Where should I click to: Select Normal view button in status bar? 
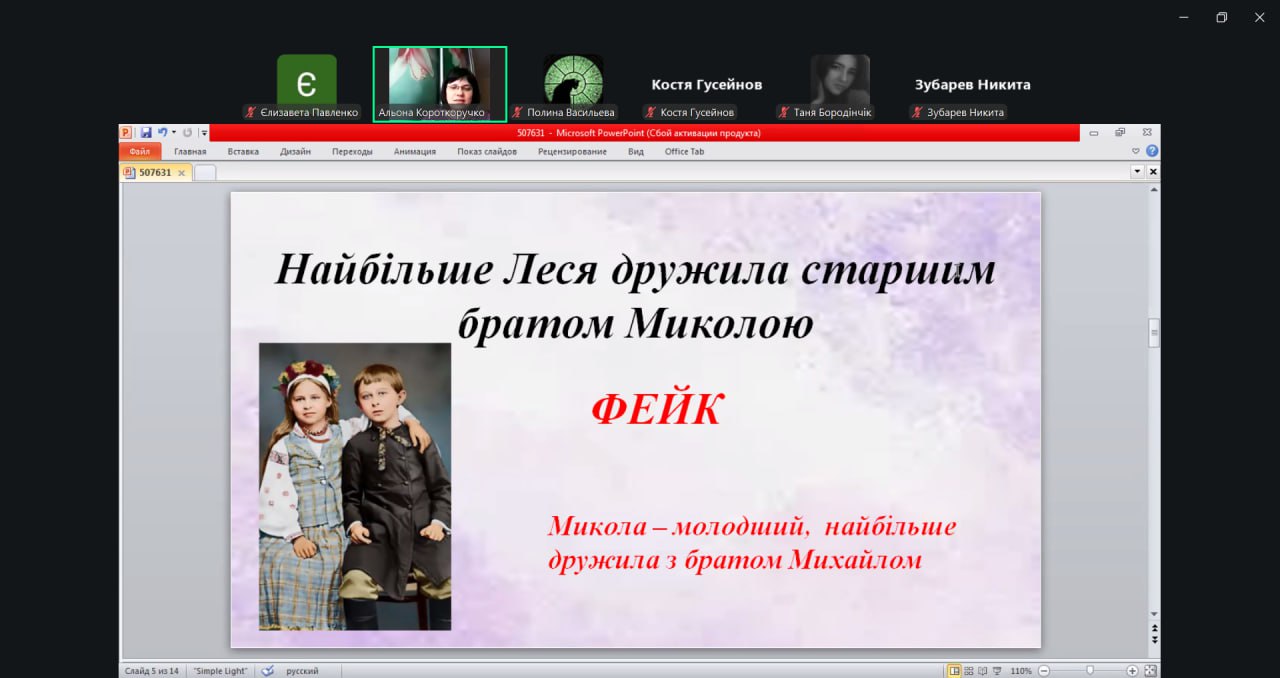pyautogui.click(x=954, y=670)
